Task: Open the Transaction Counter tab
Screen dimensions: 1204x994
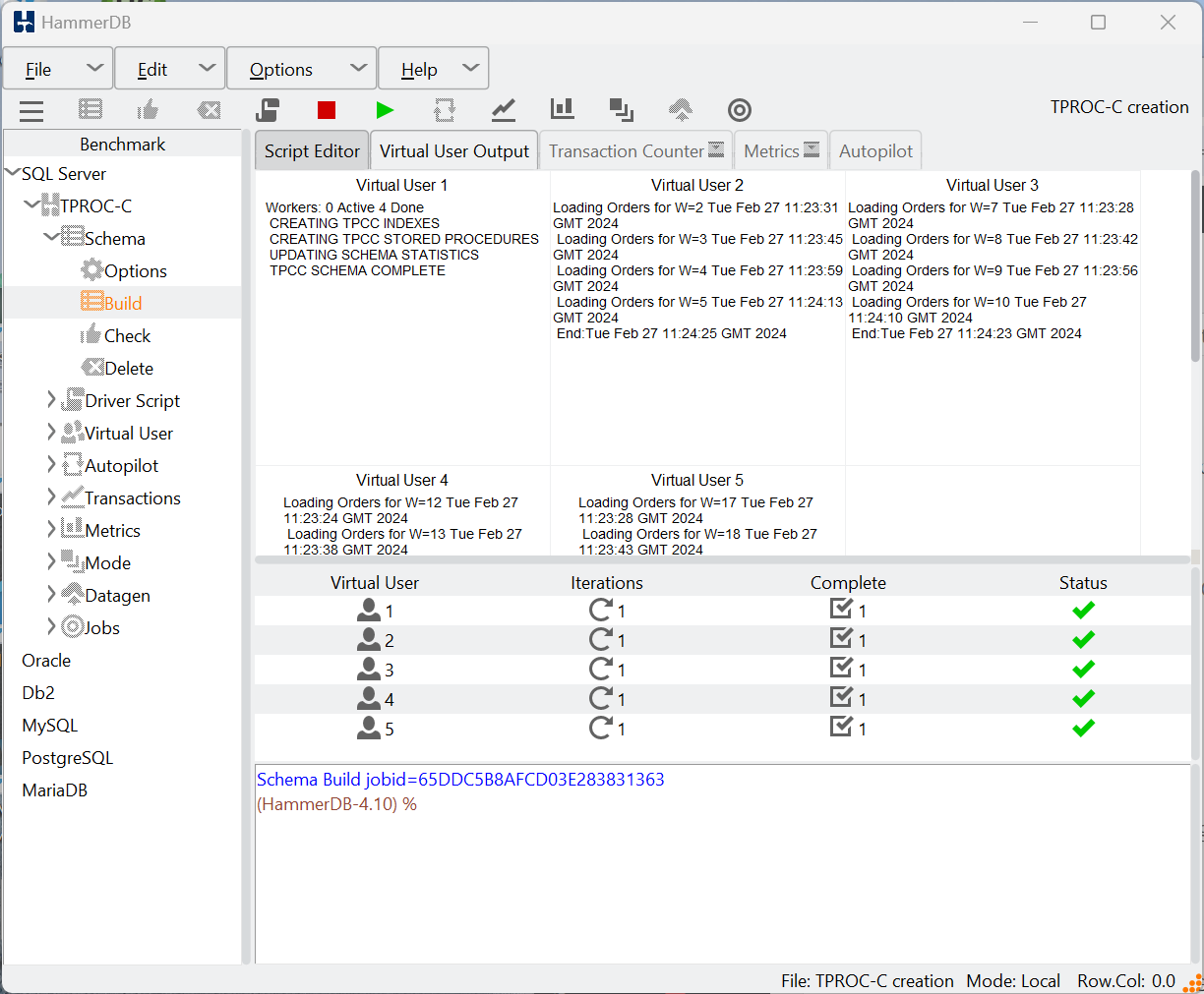Action: pos(635,150)
